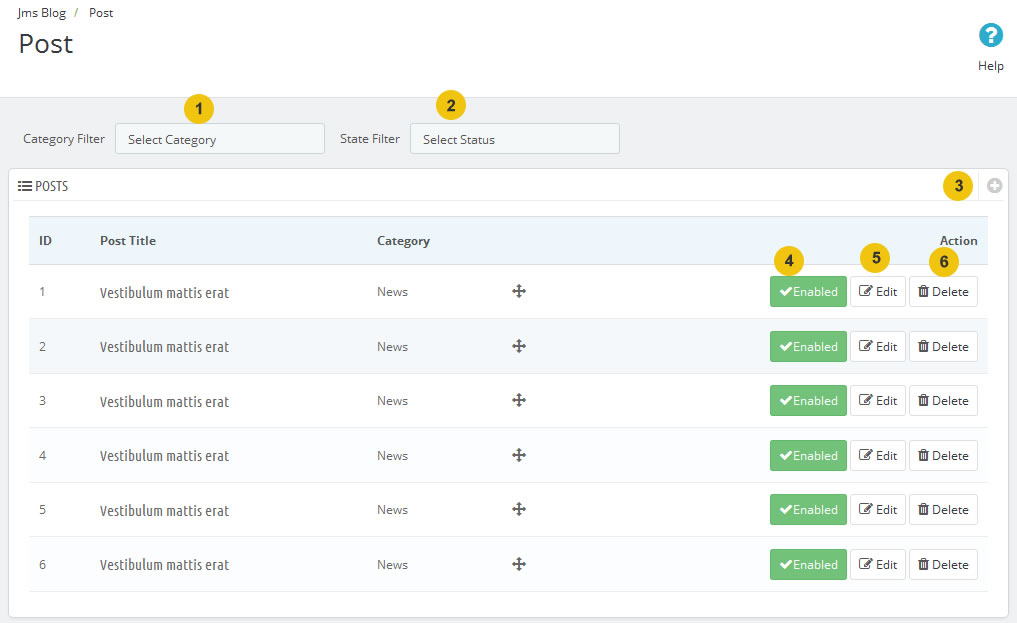The width and height of the screenshot is (1017, 623).
Task: Select title of post ID 2
Action: tap(164, 347)
